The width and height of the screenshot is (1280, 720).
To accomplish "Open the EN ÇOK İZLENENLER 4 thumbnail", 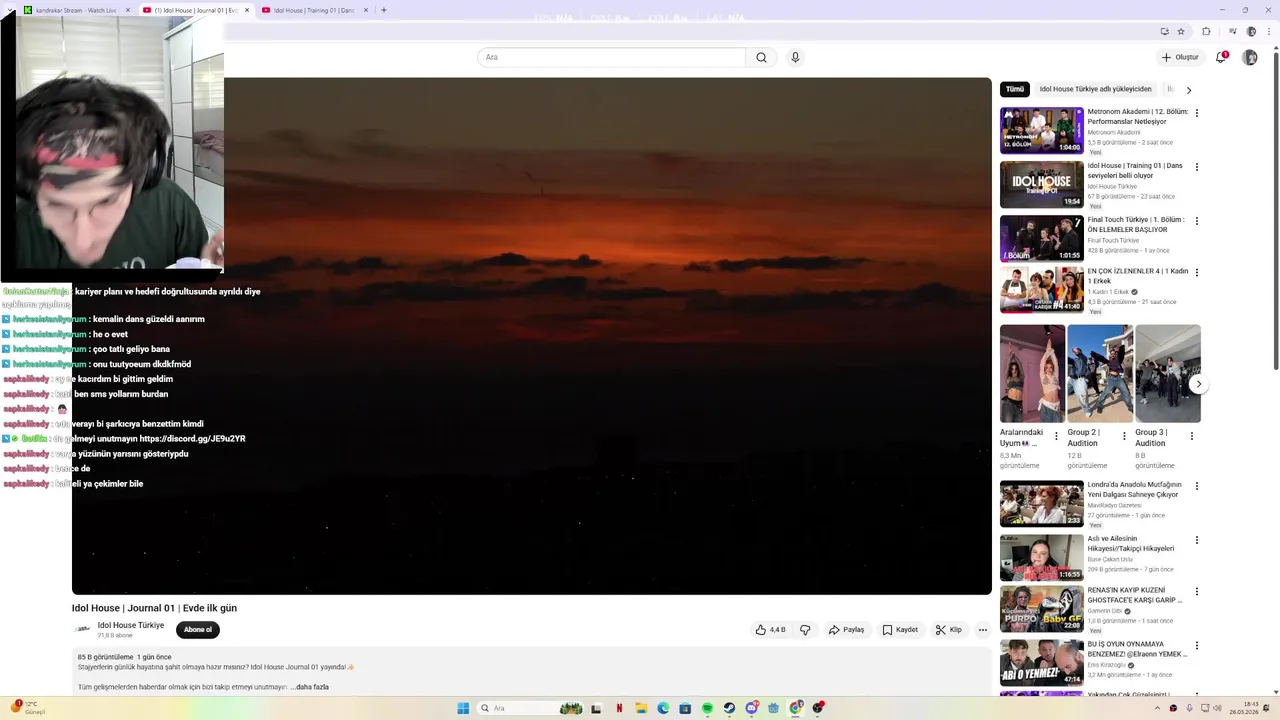I will click(x=1042, y=290).
